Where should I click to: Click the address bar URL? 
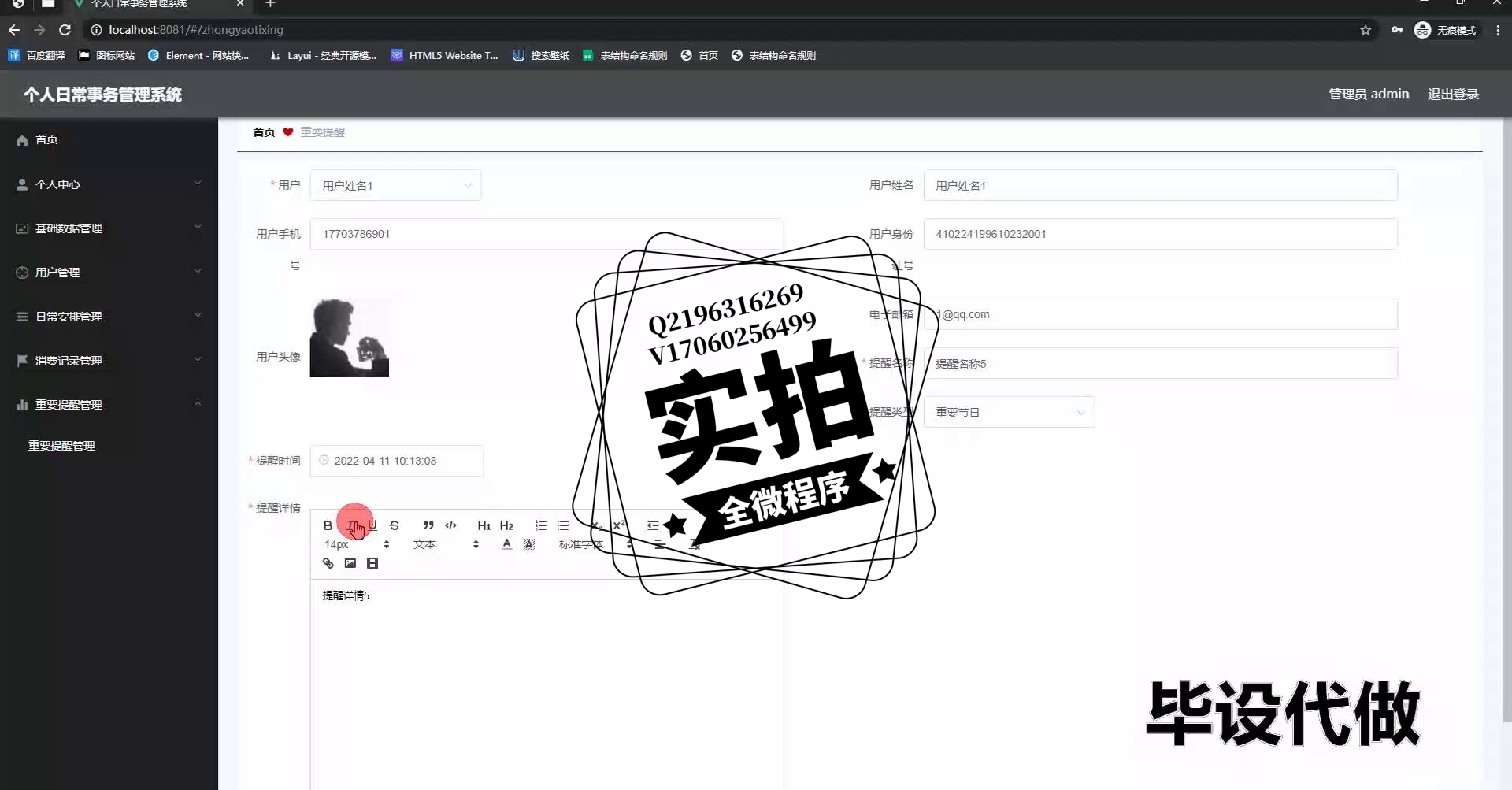196,30
